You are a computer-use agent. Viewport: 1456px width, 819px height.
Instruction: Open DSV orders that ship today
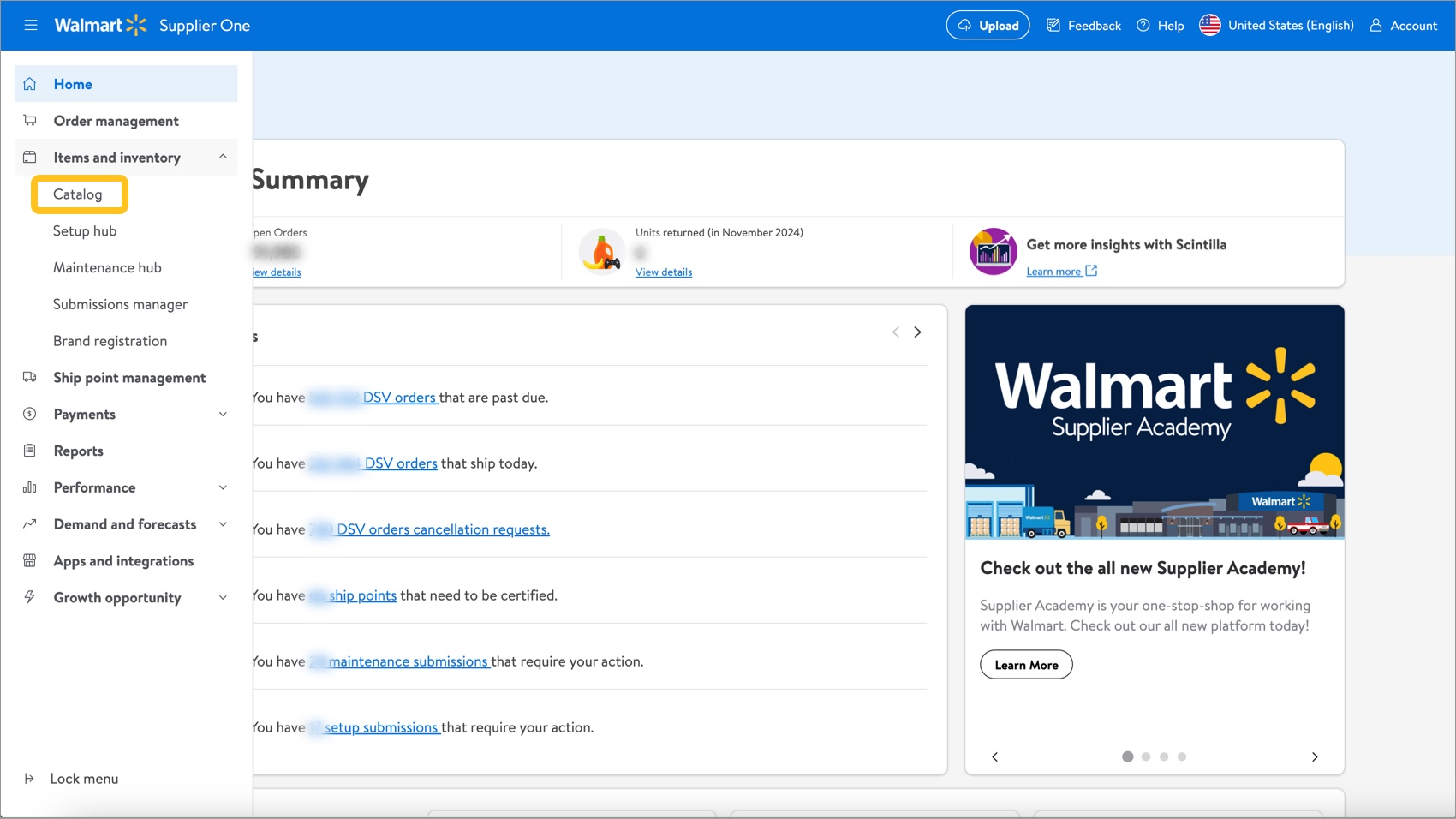[373, 463]
